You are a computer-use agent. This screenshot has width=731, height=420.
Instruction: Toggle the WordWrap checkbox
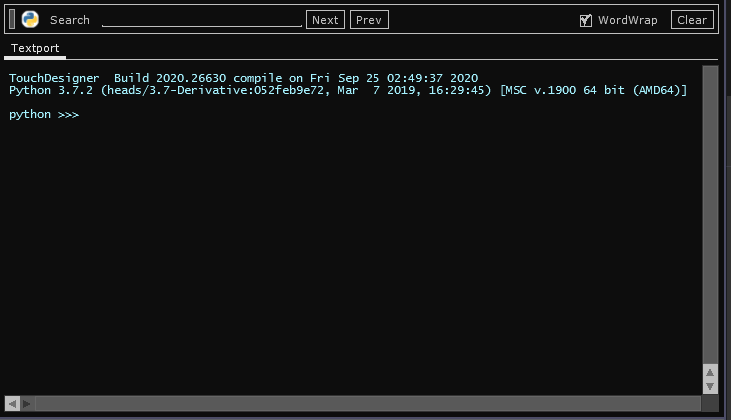[x=586, y=20]
